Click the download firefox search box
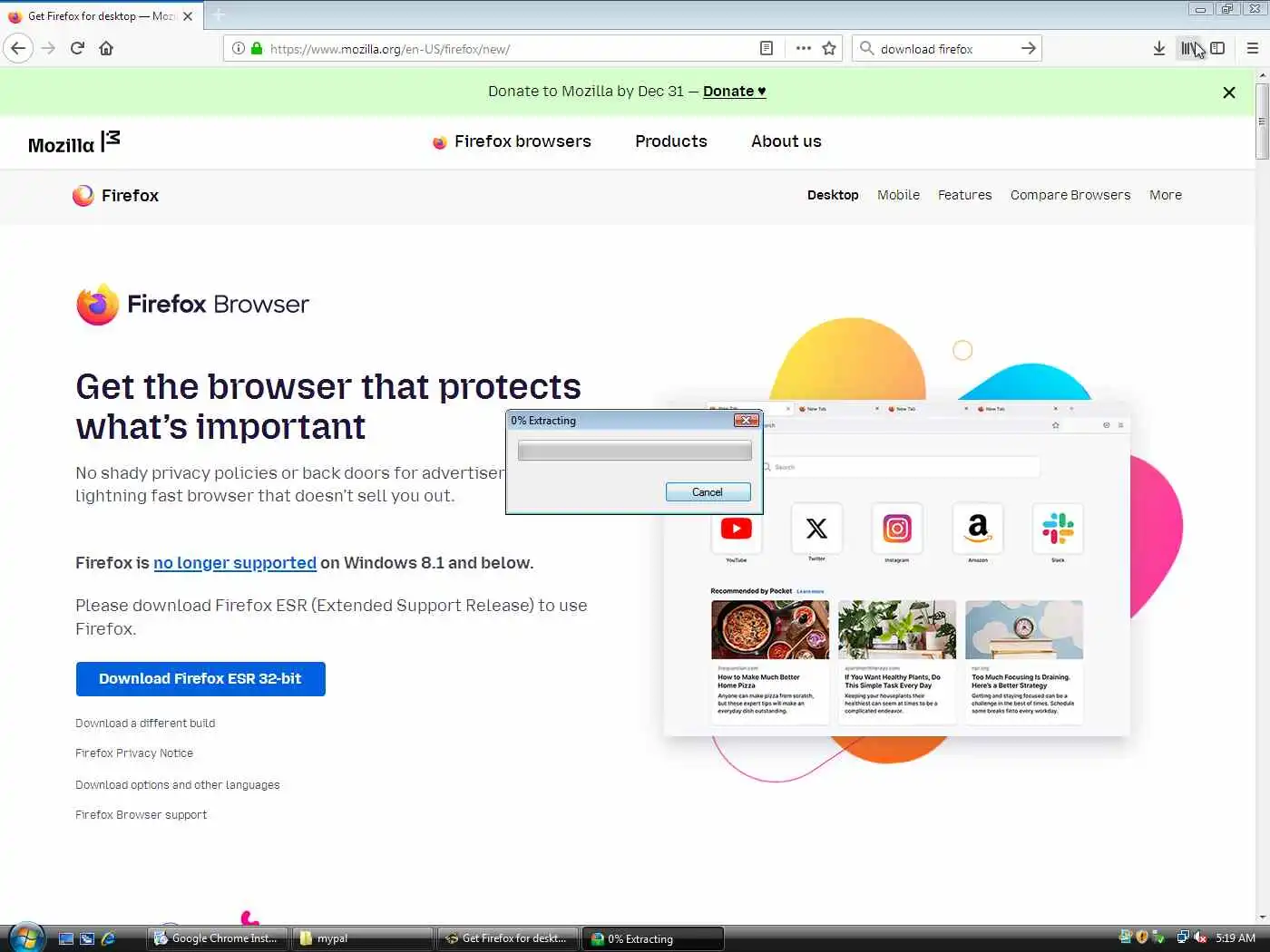The image size is (1270, 952). 947,49
